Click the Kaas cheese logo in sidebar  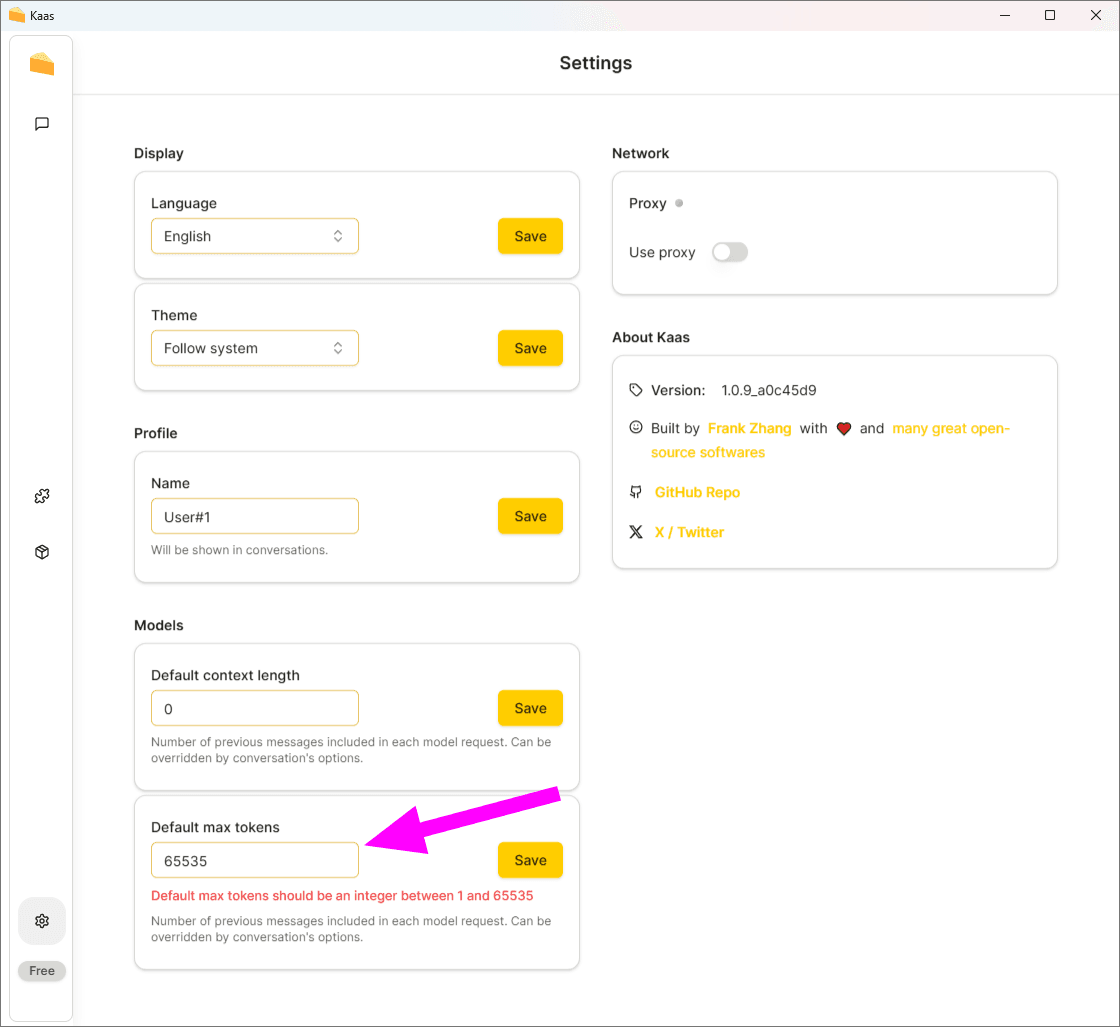42,65
